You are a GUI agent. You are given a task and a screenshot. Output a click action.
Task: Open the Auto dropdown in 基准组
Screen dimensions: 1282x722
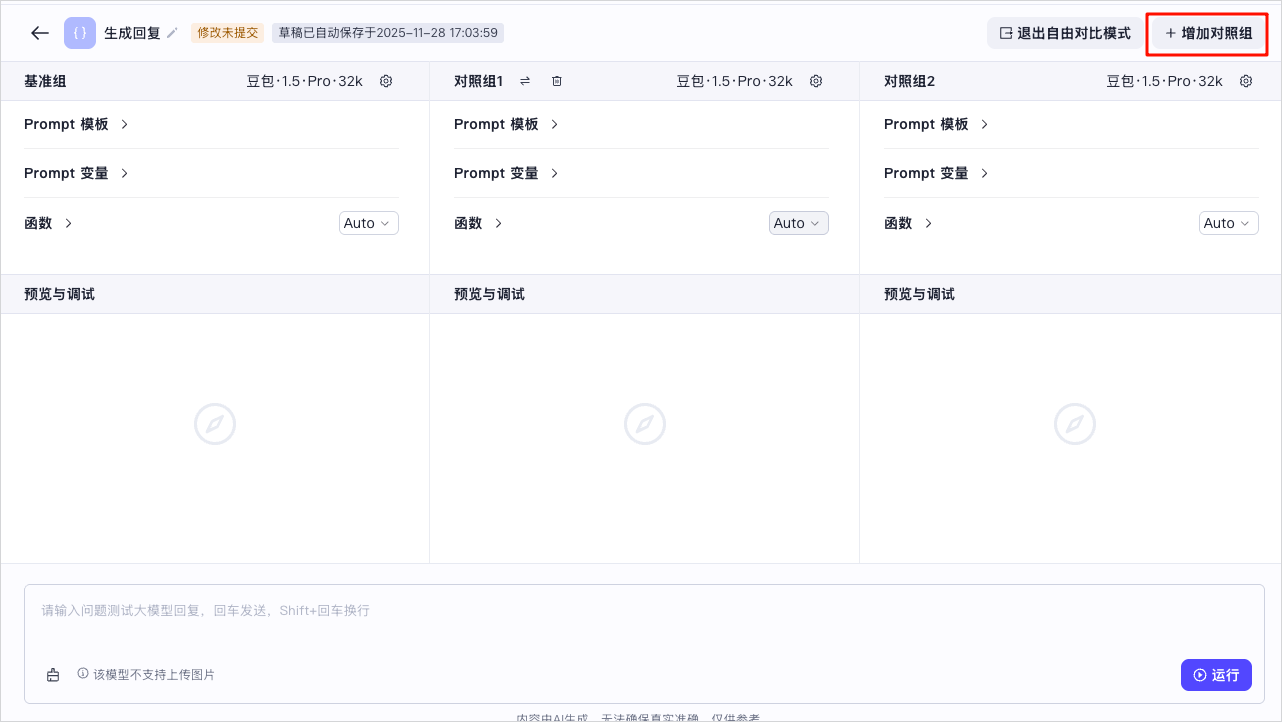click(x=369, y=223)
